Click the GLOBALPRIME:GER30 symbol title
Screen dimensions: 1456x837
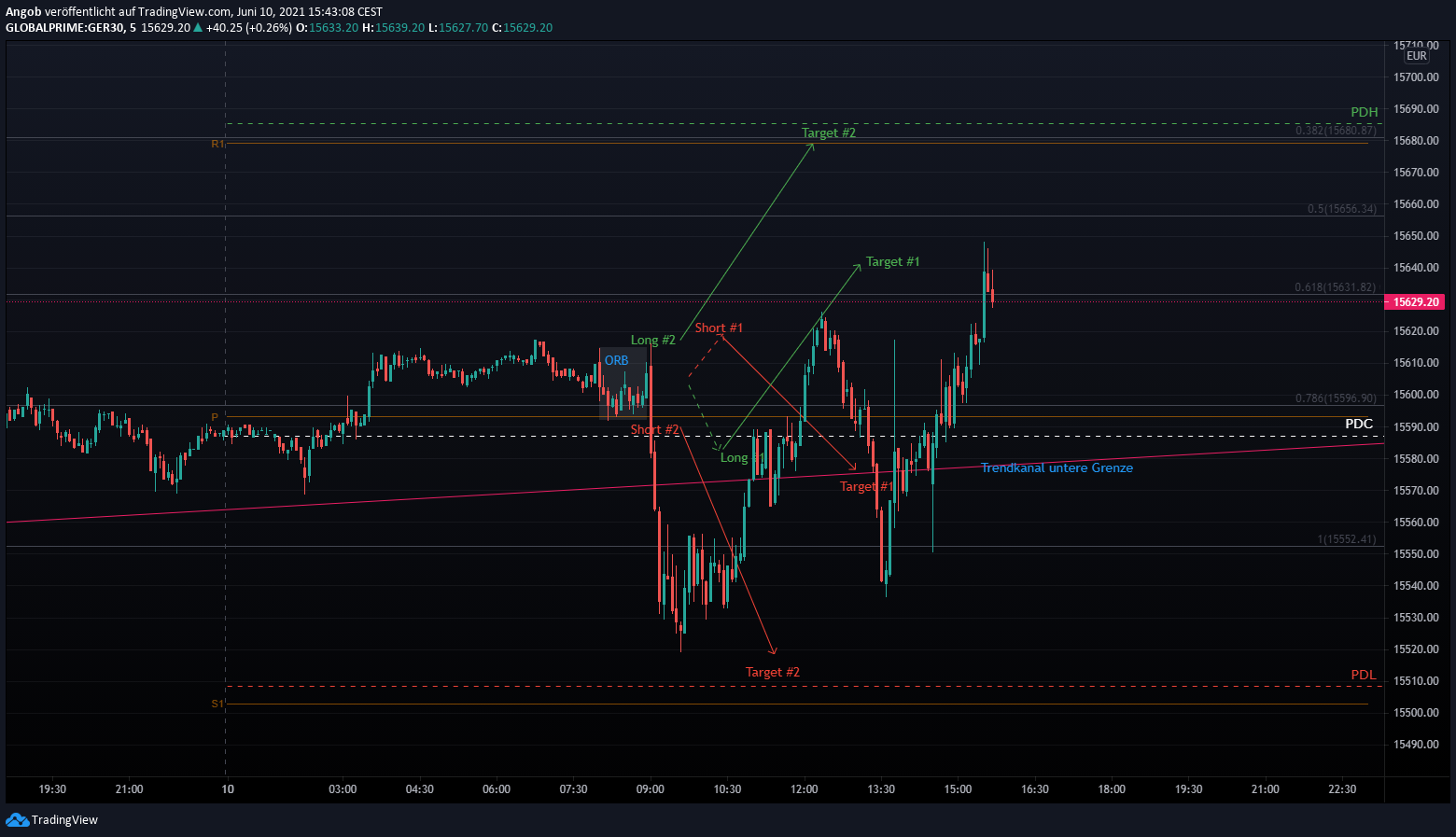point(65,28)
